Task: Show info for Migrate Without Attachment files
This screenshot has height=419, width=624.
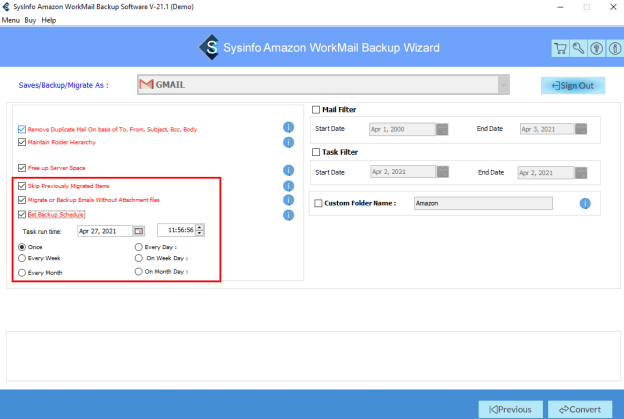Action: coord(289,200)
